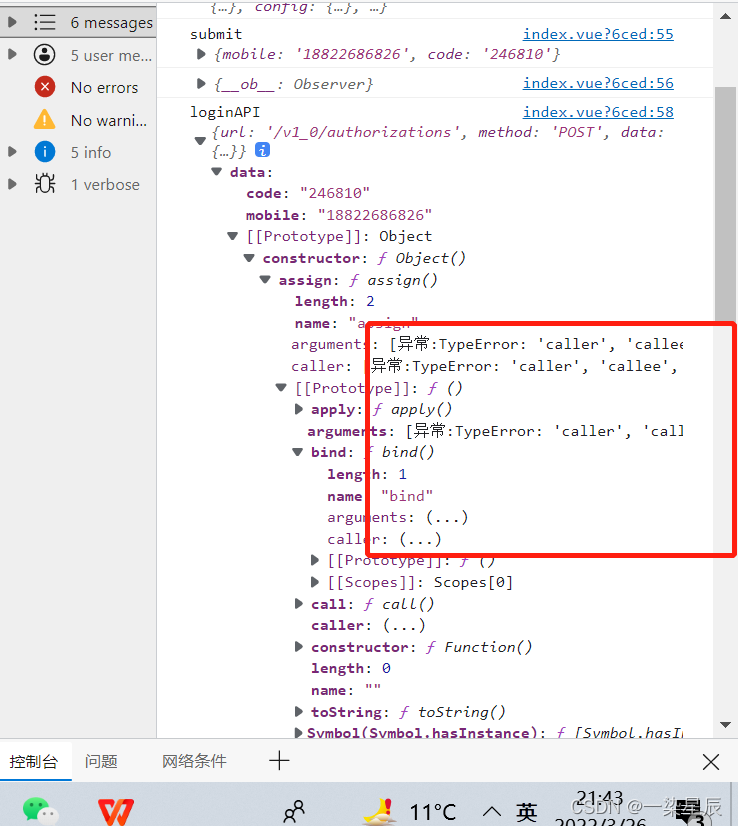Collapse the data property node
The image size is (738, 826).
pos(217,171)
